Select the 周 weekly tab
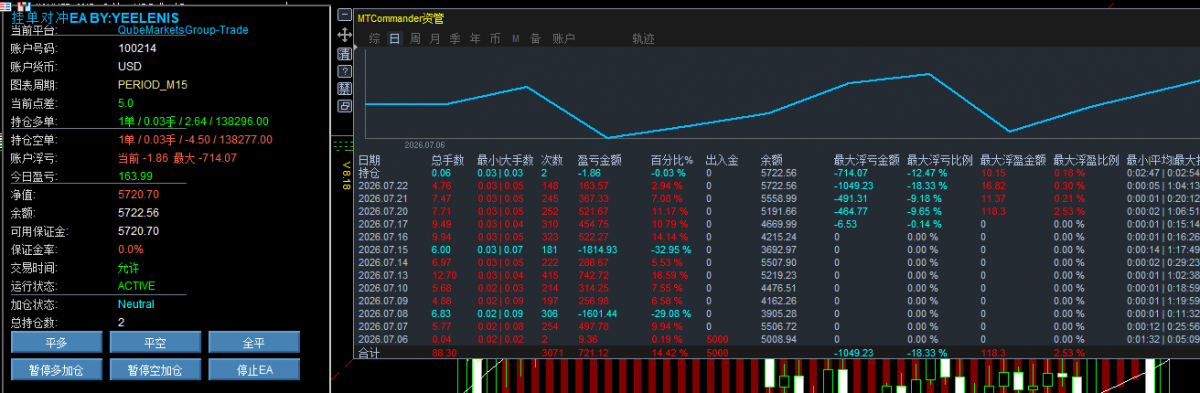Viewport: 1200px width, 393px height. tap(414, 39)
